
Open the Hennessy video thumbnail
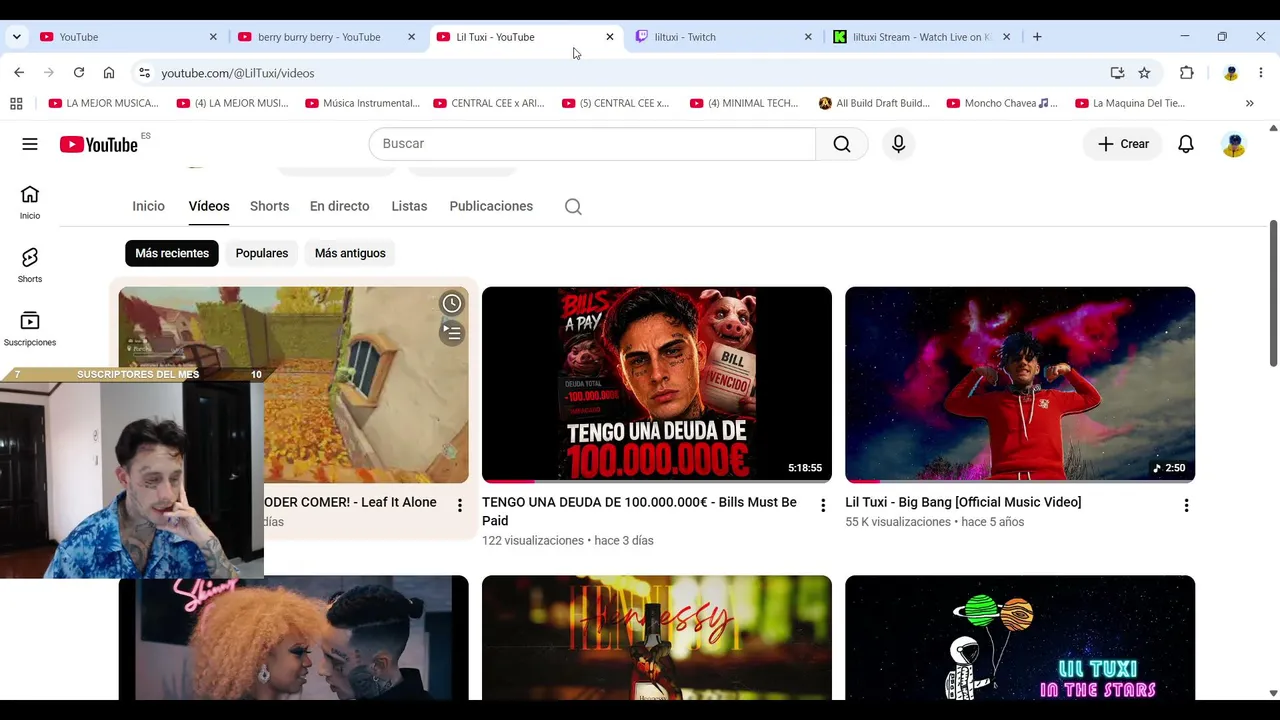click(x=657, y=638)
